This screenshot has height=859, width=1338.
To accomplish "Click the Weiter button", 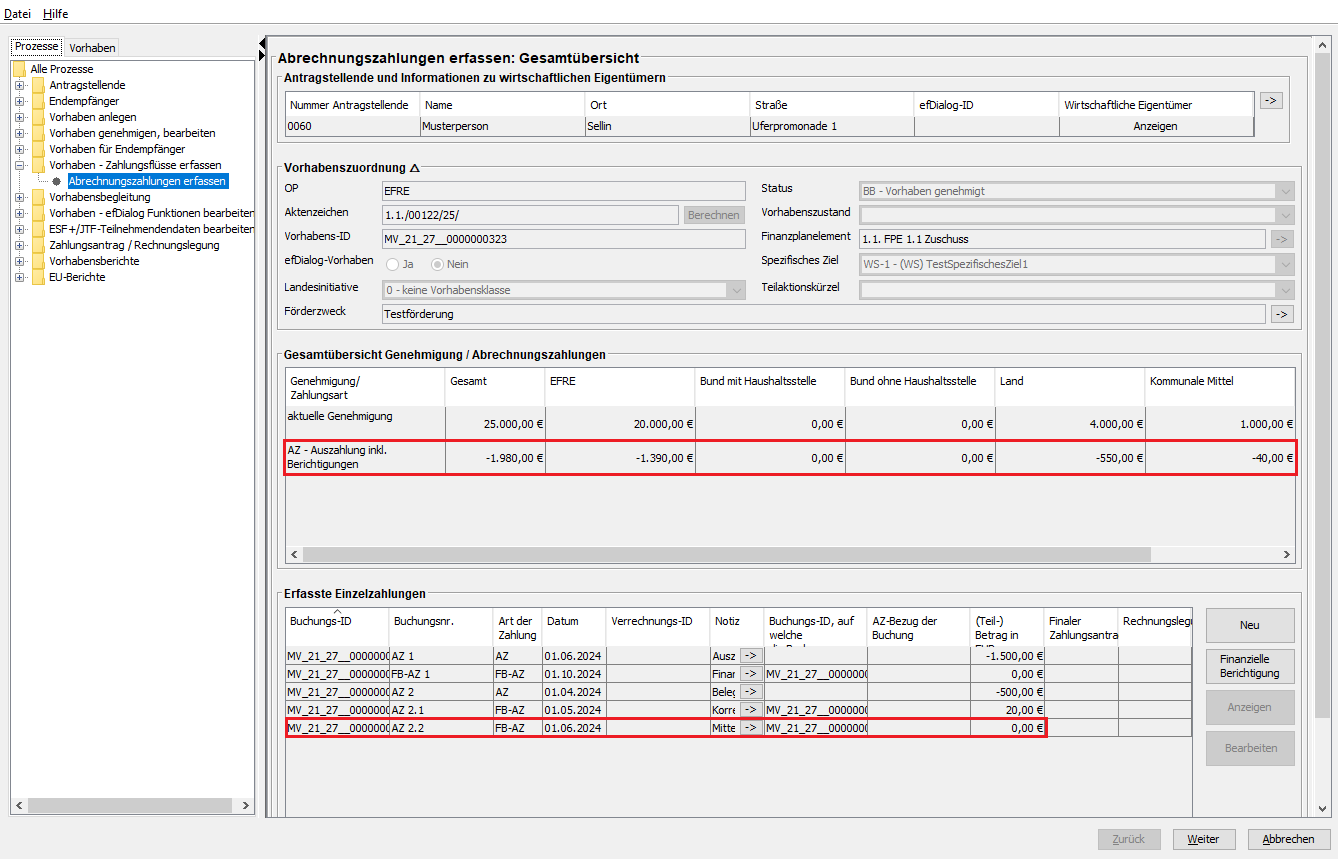I will tap(1204, 839).
